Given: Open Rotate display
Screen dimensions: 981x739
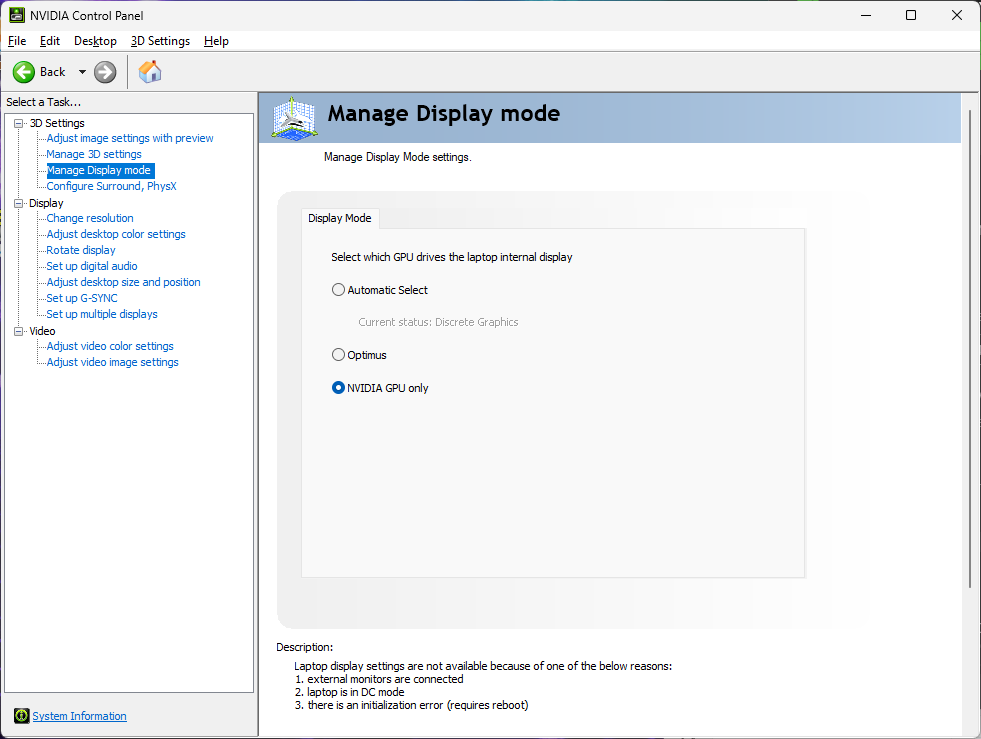Looking at the screenshot, I should (81, 250).
